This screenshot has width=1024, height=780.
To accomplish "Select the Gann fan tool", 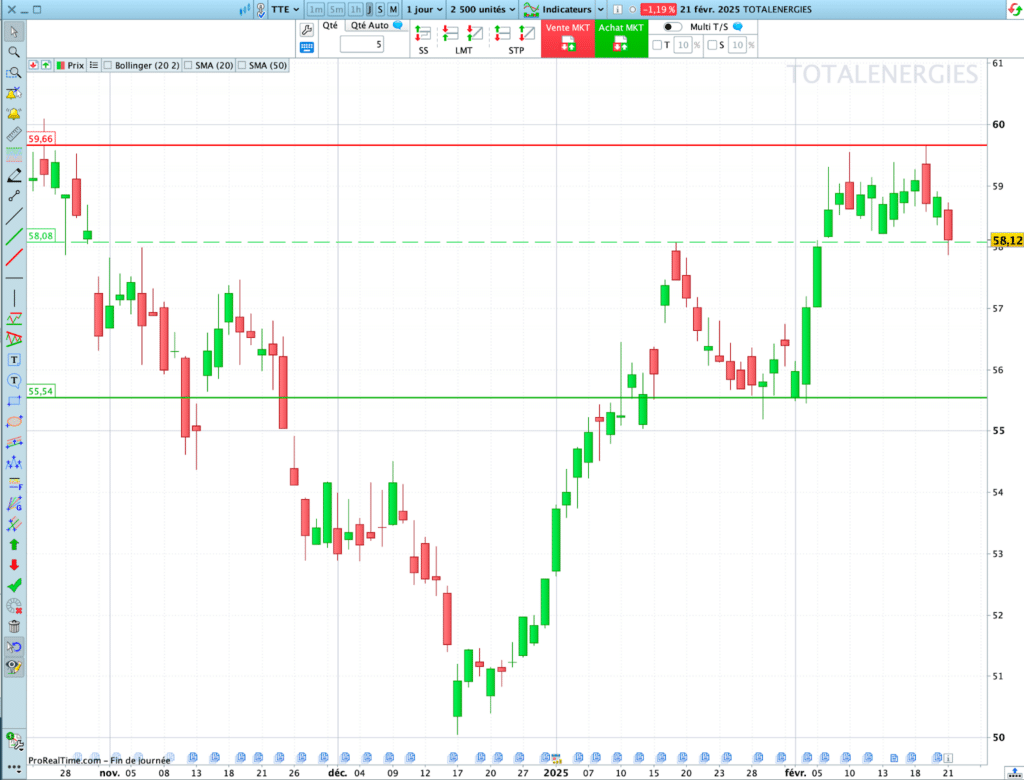I will tap(14, 504).
